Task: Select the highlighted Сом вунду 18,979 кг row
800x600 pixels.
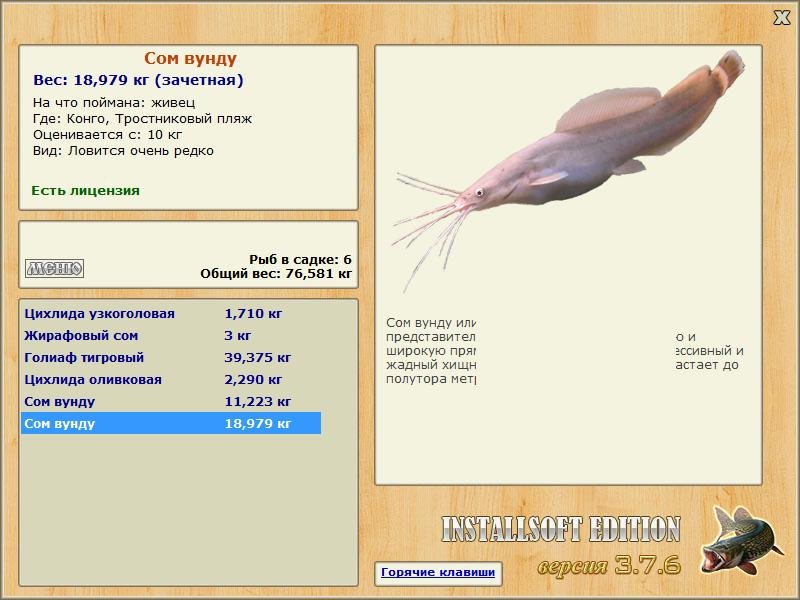Action: click(171, 423)
